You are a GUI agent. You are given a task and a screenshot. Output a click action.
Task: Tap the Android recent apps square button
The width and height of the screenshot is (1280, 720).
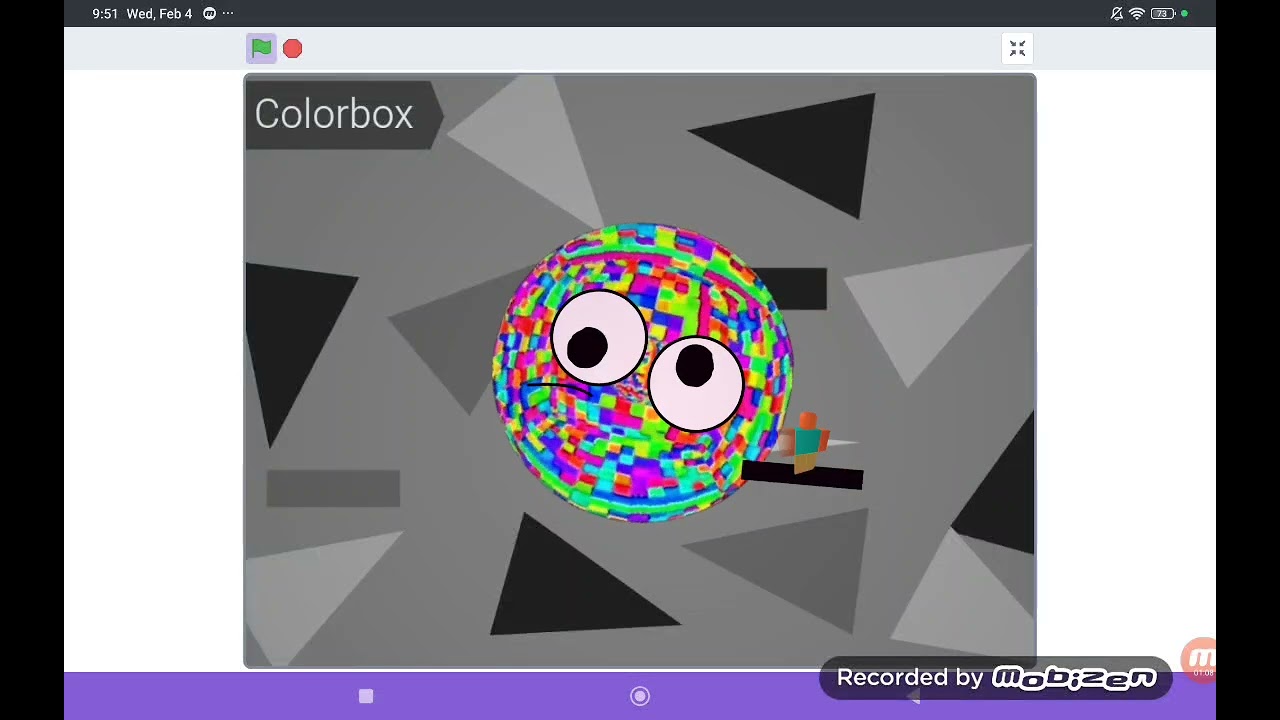coord(366,696)
